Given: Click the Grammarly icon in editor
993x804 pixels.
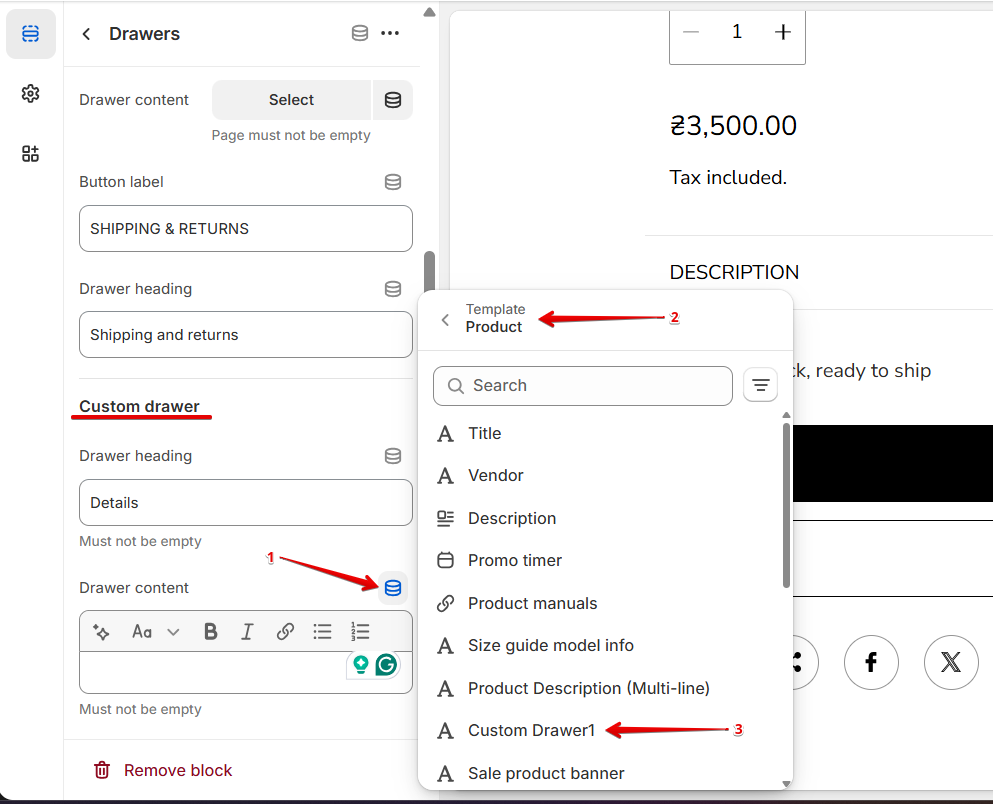Looking at the screenshot, I should (x=386, y=665).
